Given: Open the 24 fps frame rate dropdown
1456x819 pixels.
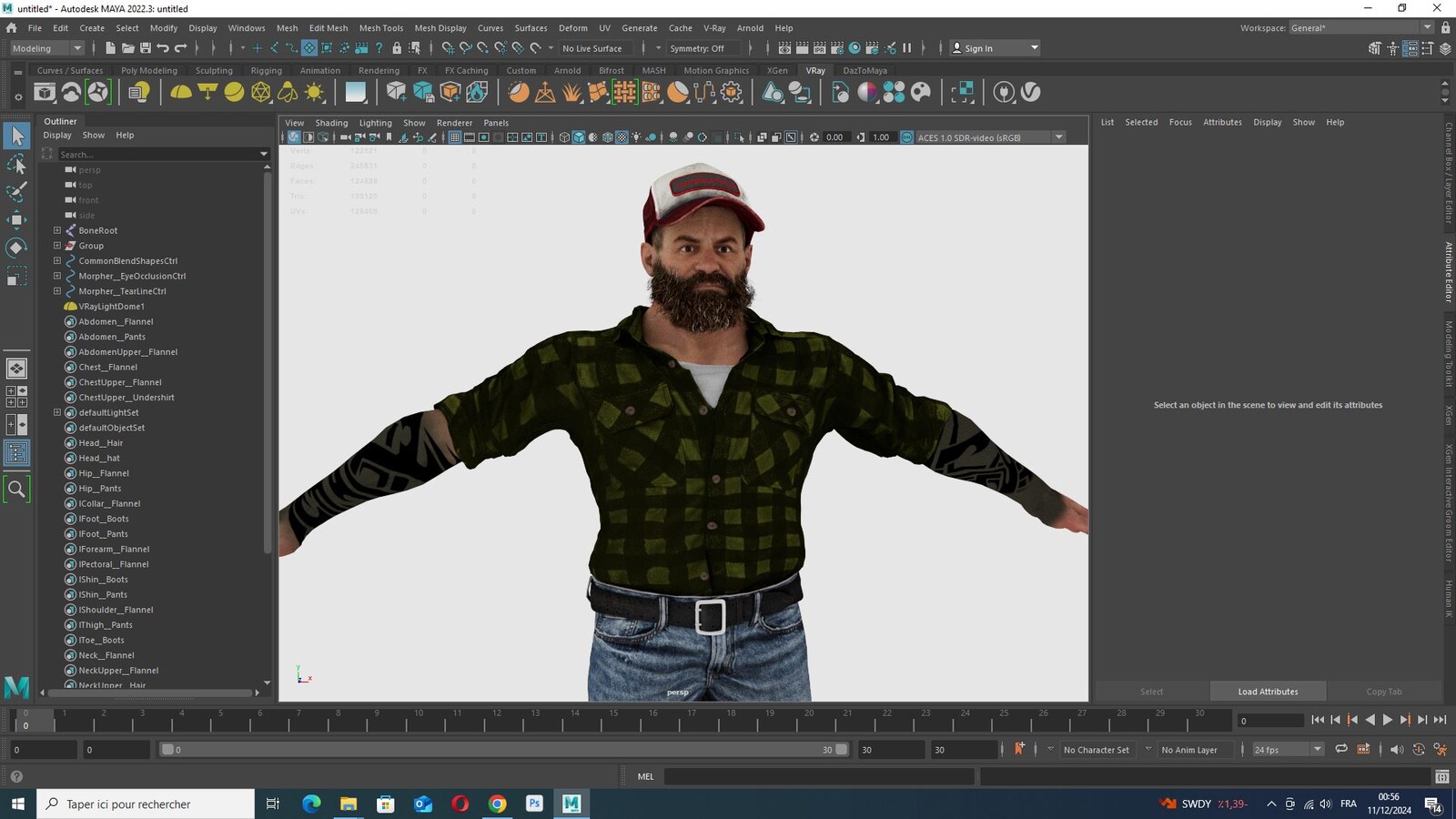Looking at the screenshot, I should (x=1288, y=750).
